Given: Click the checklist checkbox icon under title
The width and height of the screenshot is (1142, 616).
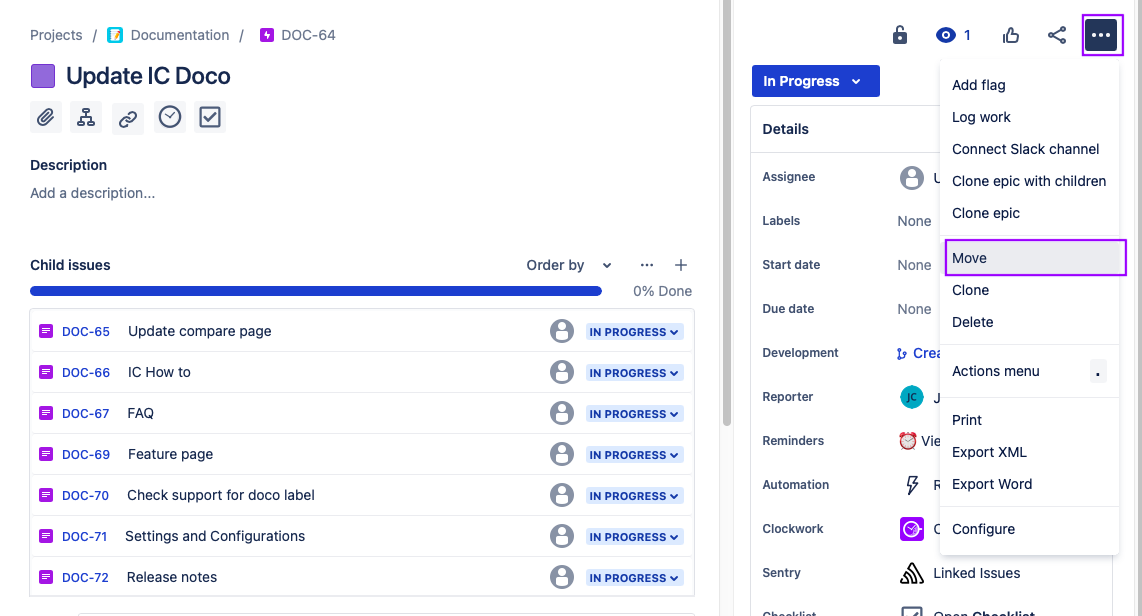Looking at the screenshot, I should coord(210,117).
